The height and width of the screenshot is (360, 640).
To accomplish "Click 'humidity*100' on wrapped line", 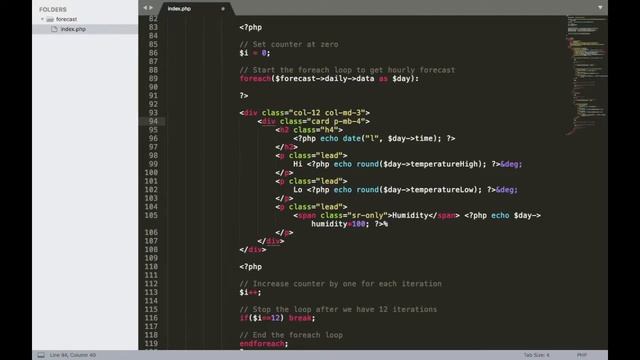I will [x=338, y=224].
